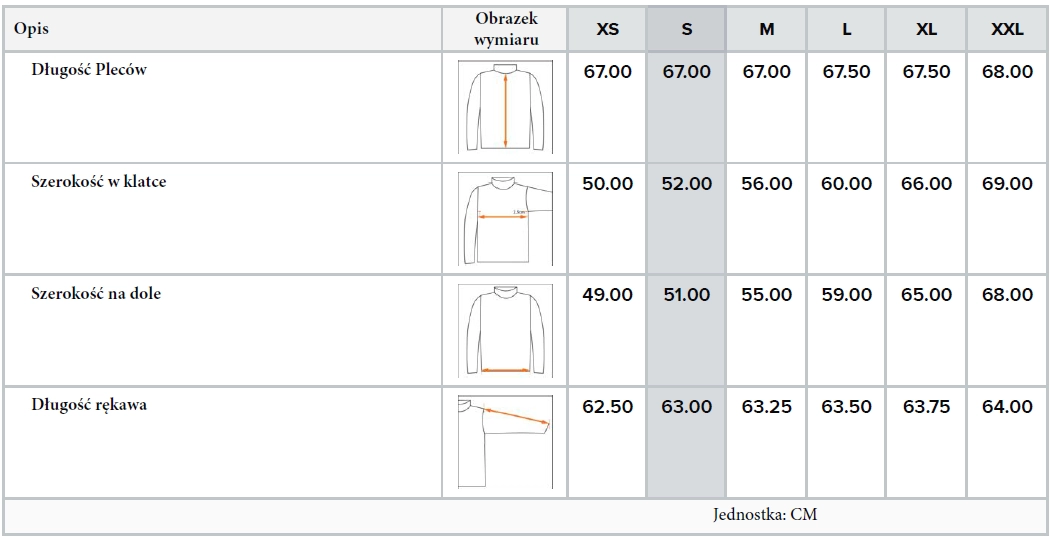
Task: Click the 63.25 sleeve length value
Action: coord(767,407)
